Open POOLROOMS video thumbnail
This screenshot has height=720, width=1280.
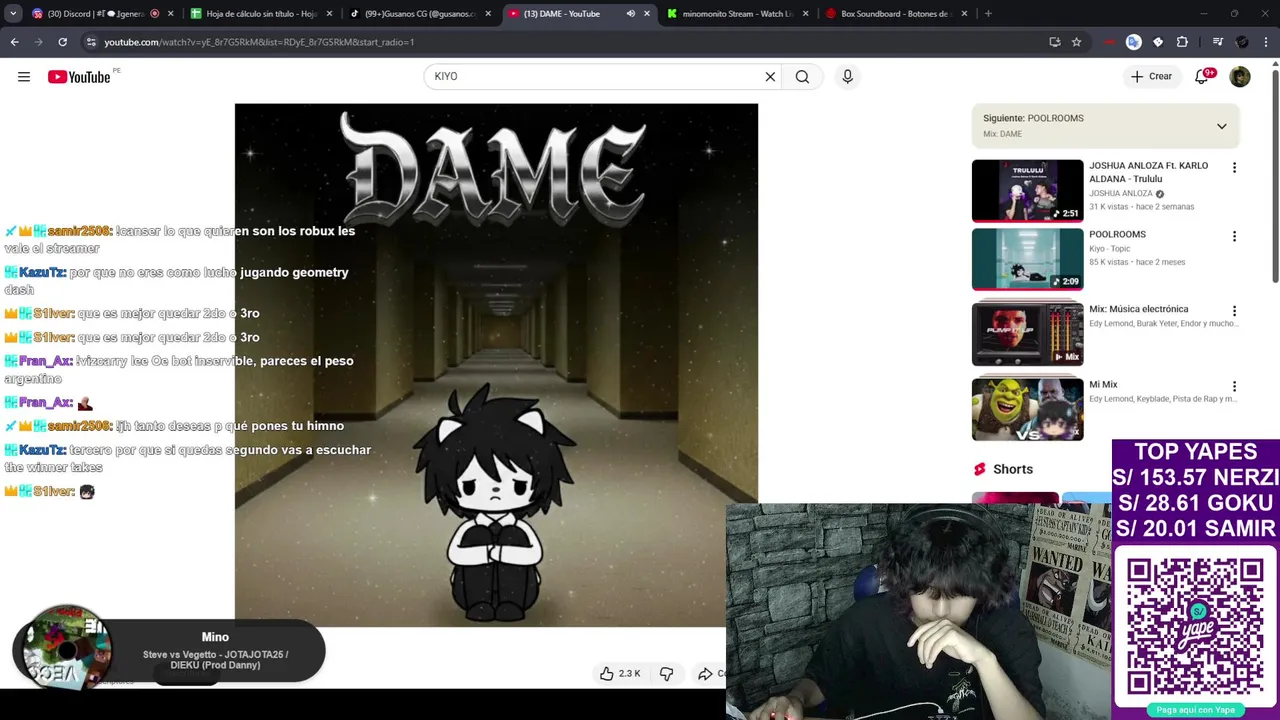coord(1027,259)
